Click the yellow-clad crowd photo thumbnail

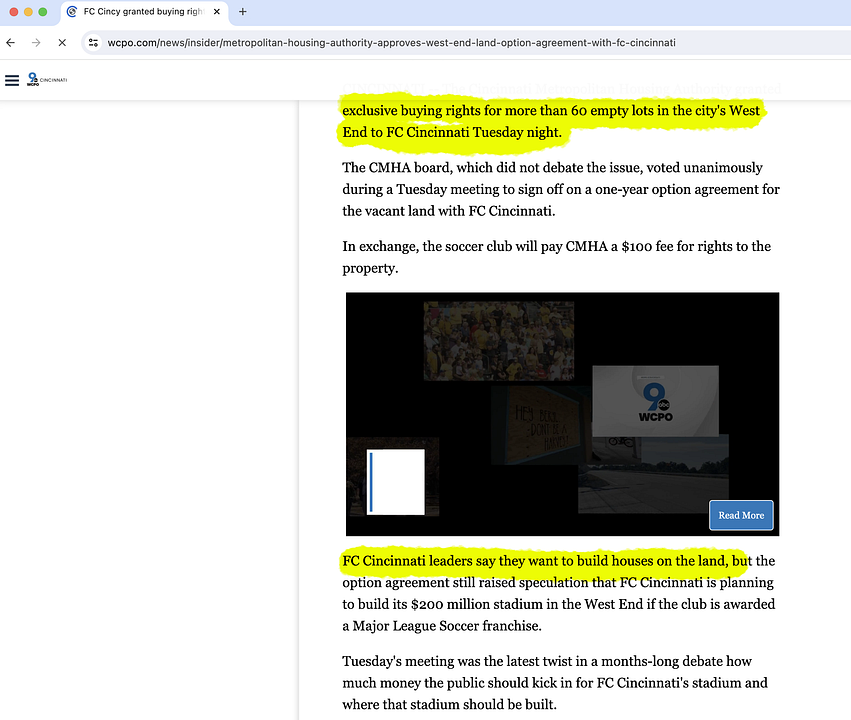pos(498,341)
